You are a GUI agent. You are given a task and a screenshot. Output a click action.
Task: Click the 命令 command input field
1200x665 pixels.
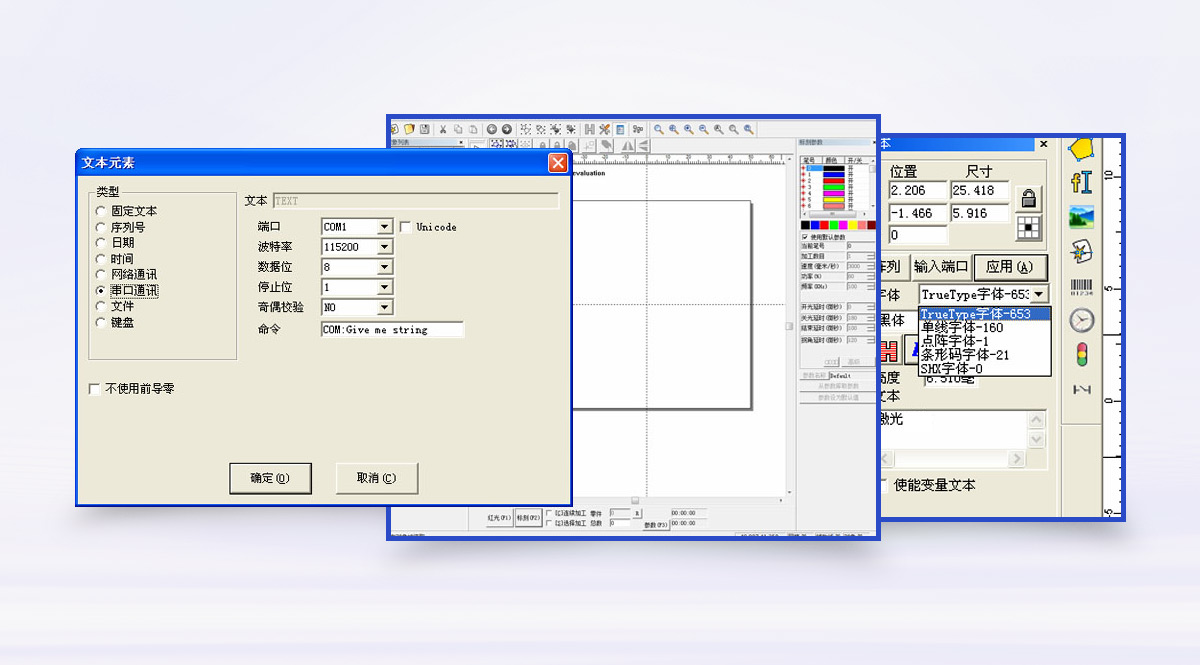pyautogui.click(x=392, y=329)
